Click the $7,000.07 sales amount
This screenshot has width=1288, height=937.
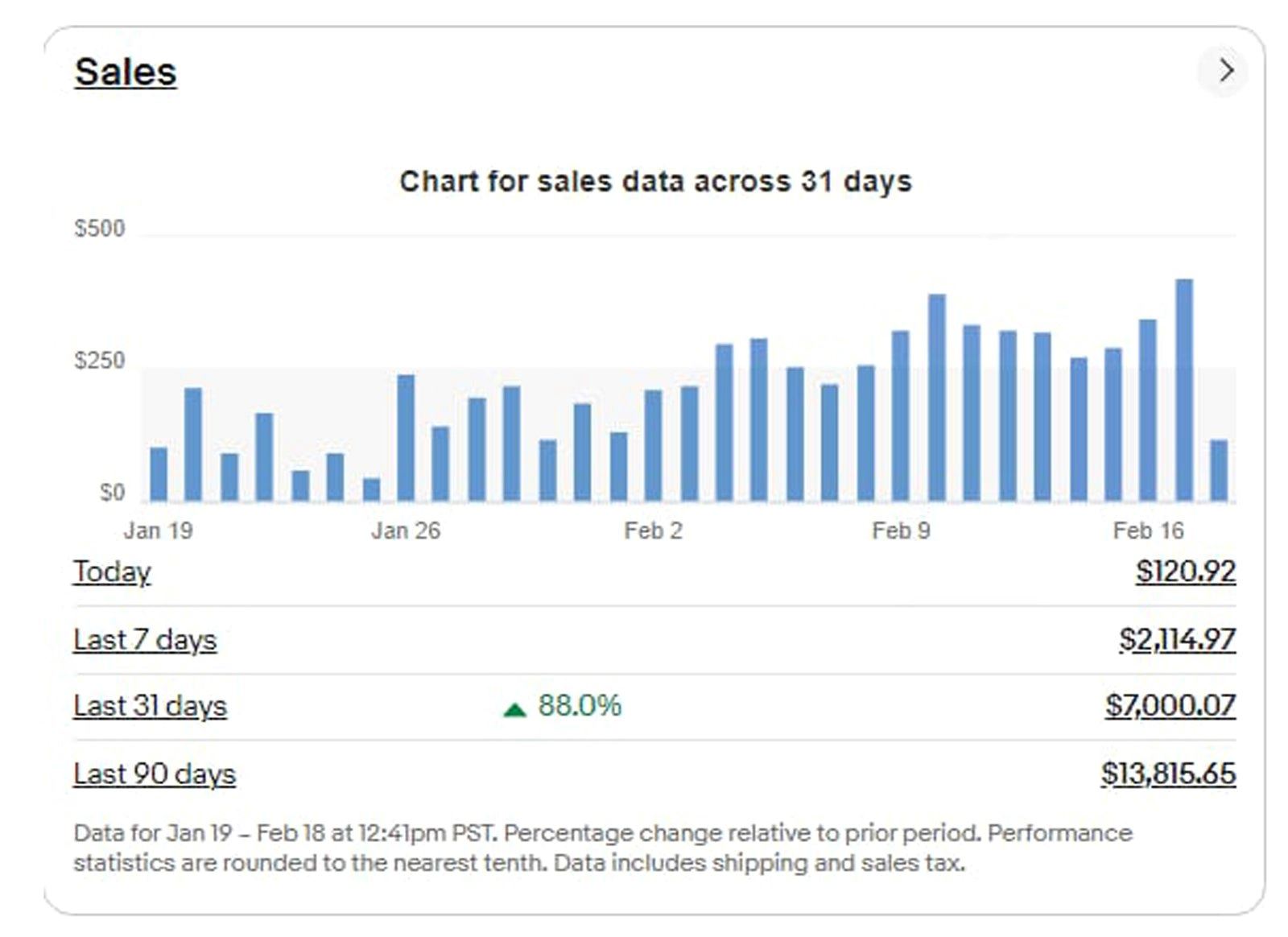[x=1170, y=706]
